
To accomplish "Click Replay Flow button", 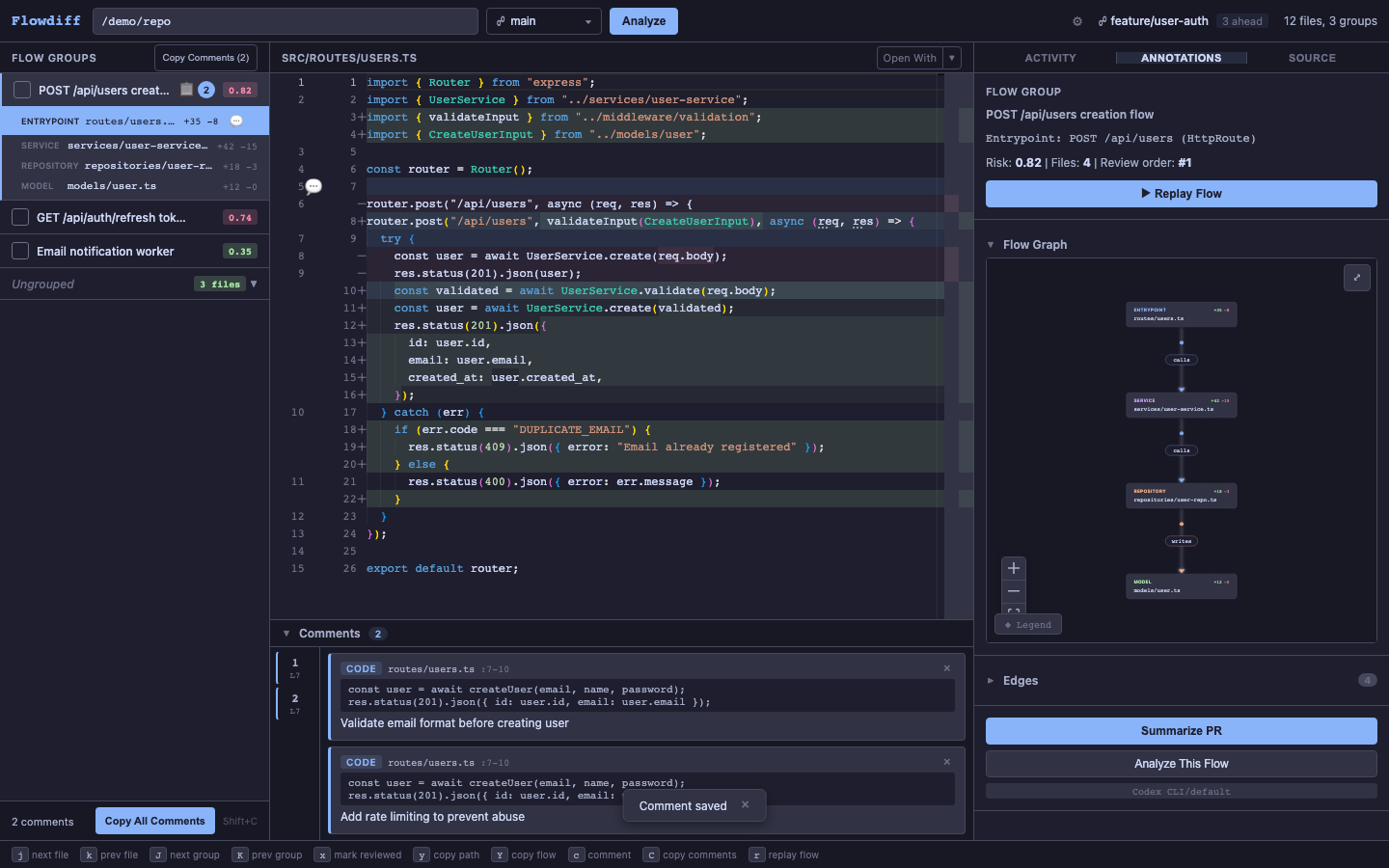I will [1182, 194].
